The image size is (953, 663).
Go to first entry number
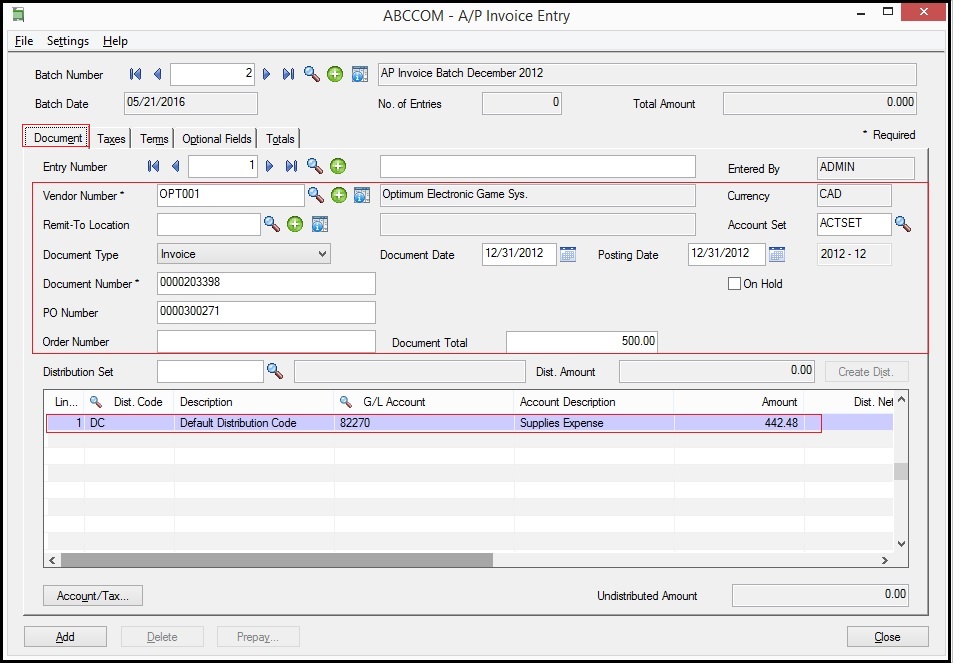(x=154, y=166)
